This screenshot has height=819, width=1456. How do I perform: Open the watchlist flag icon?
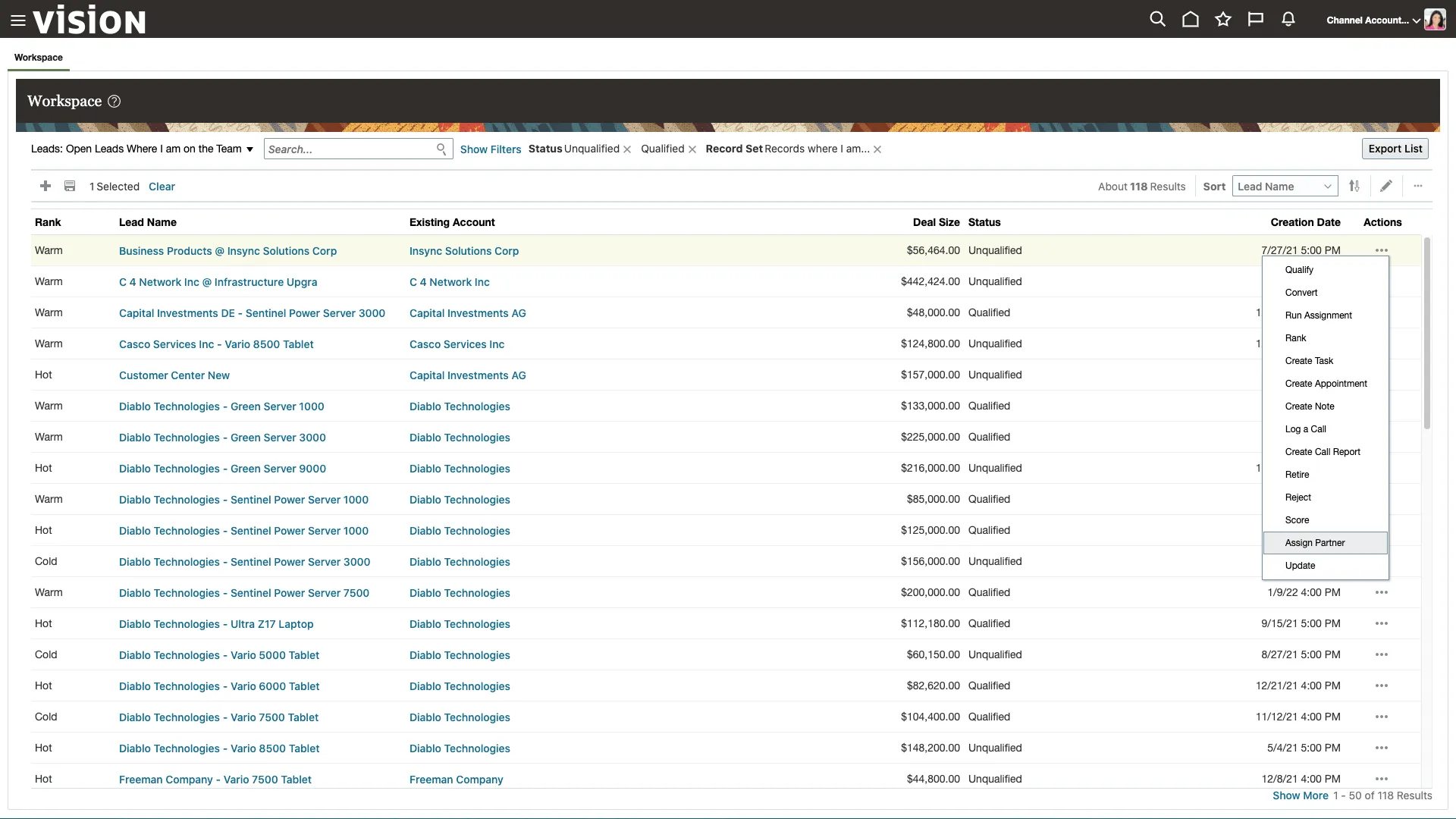point(1256,20)
